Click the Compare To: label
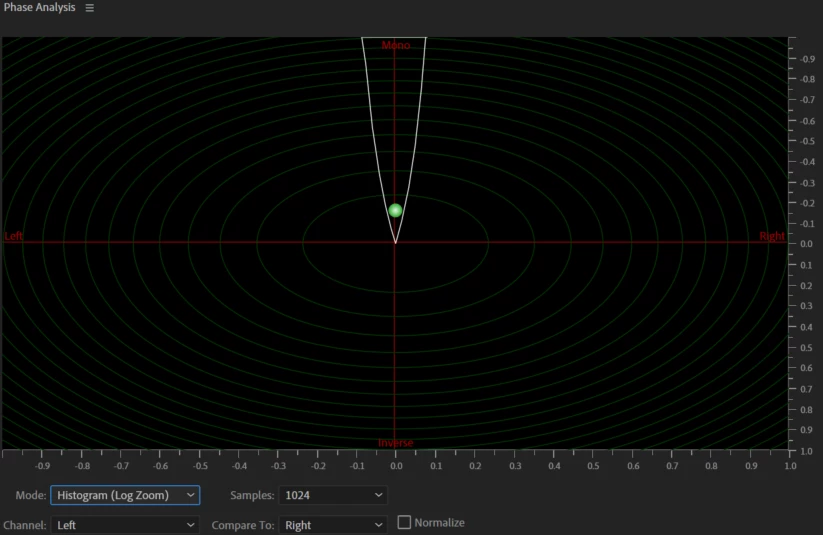The image size is (823, 535). 243,525
